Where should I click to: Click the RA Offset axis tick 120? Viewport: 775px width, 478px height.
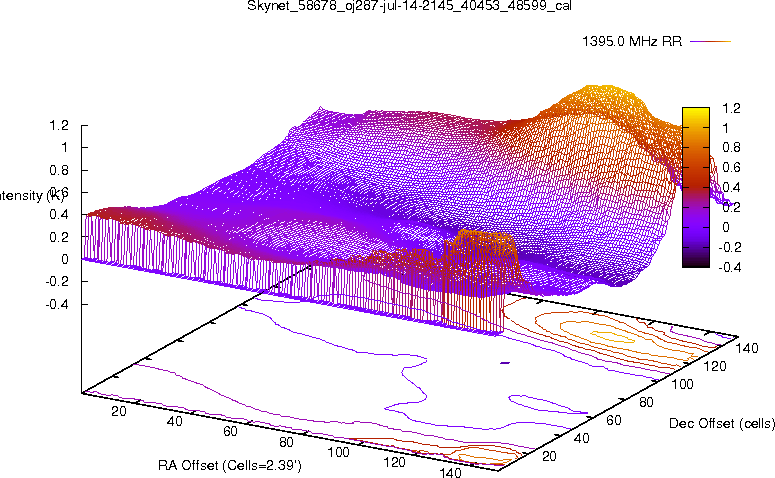pos(394,462)
